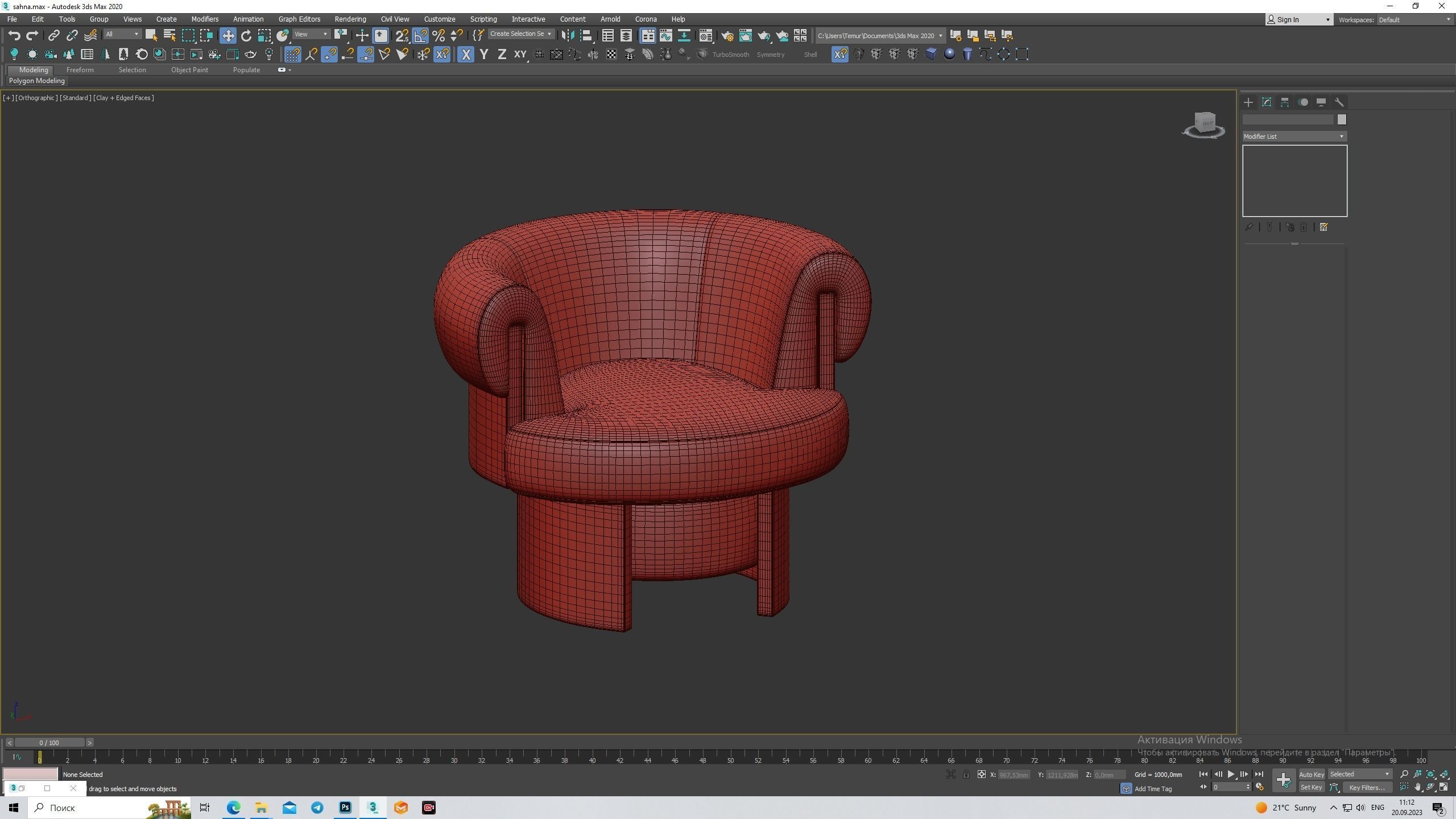The height and width of the screenshot is (819, 1456).
Task: Click the Select and Link icon
Action: [53, 36]
